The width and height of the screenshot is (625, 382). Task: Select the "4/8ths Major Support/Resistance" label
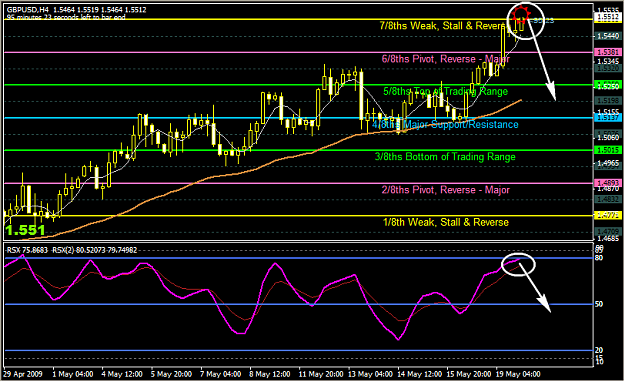[x=445, y=124]
